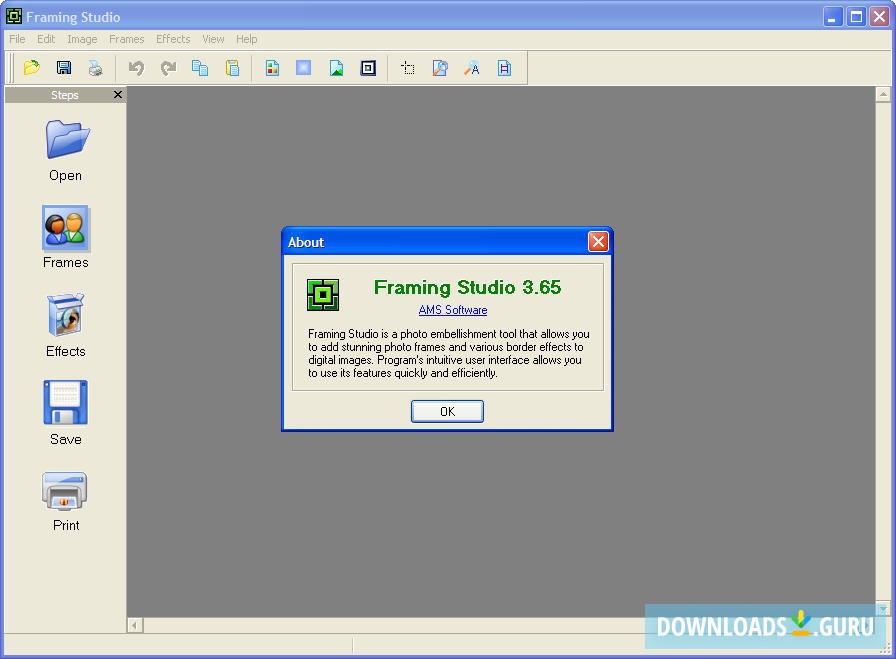Copy using the toolbar icon
The width and height of the screenshot is (896, 659).
coord(200,67)
